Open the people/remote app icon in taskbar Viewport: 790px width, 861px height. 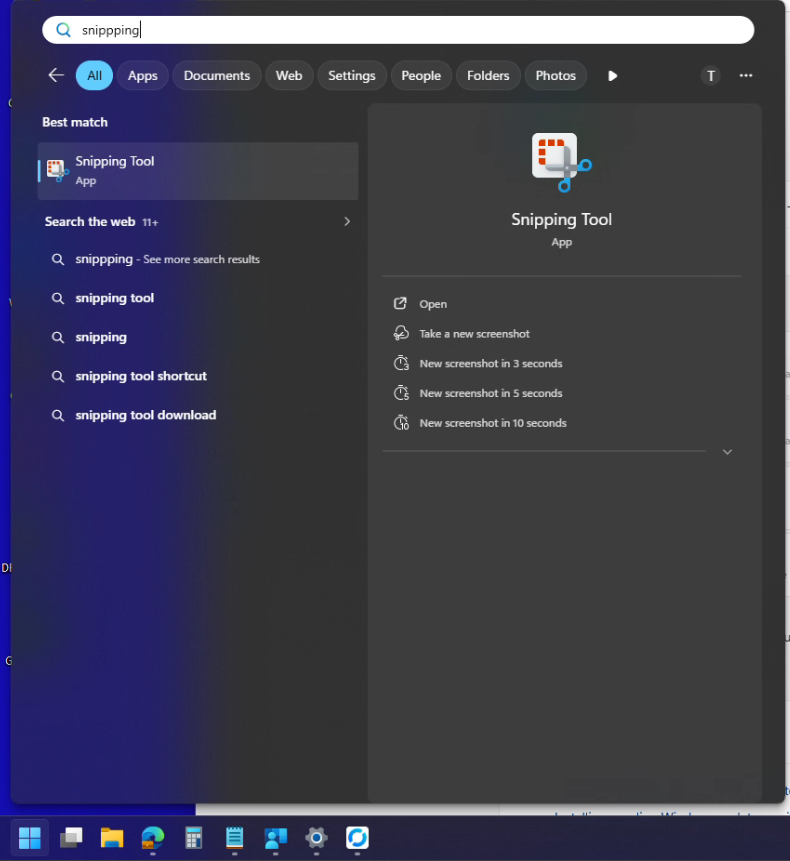pos(276,837)
